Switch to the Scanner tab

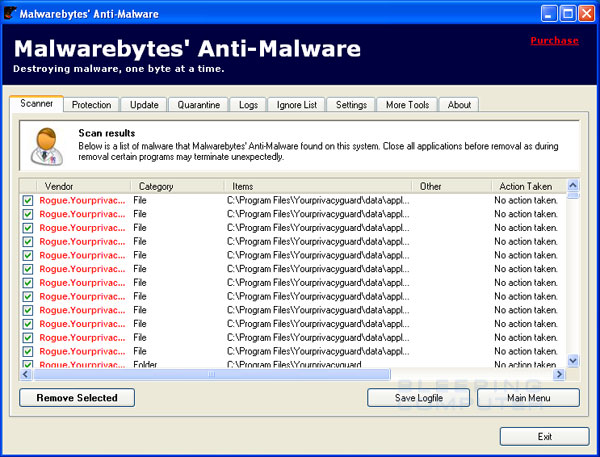(36, 104)
